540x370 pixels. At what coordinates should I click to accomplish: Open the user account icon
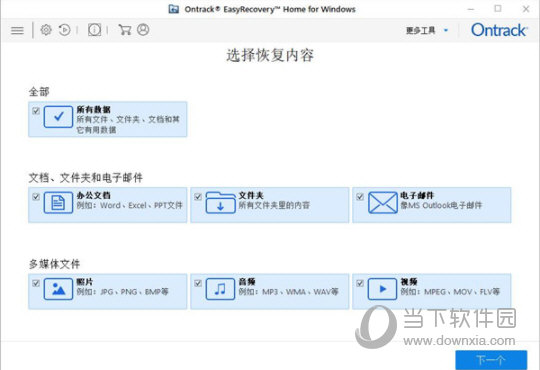coord(143,30)
